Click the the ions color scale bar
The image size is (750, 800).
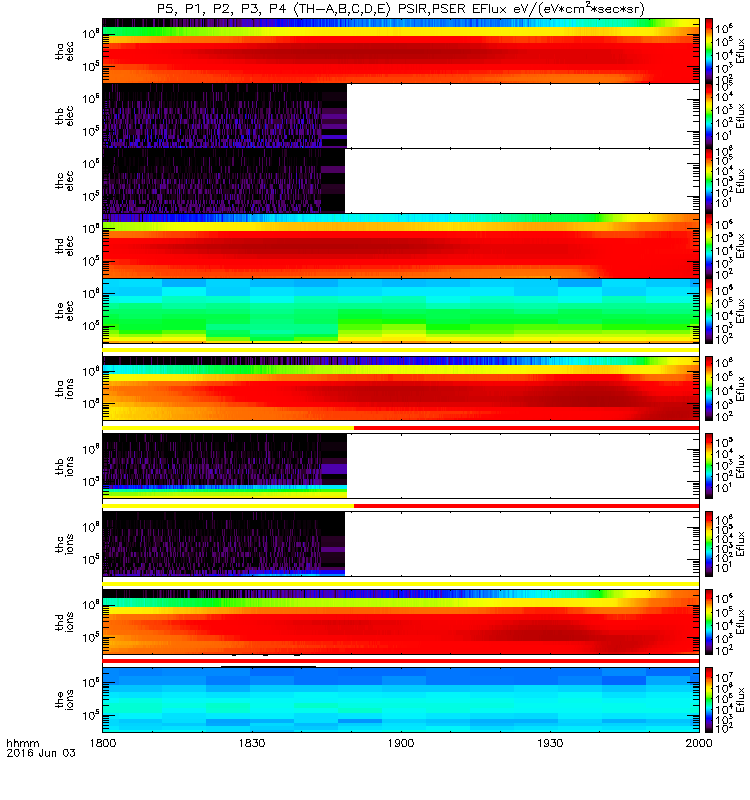(709, 700)
